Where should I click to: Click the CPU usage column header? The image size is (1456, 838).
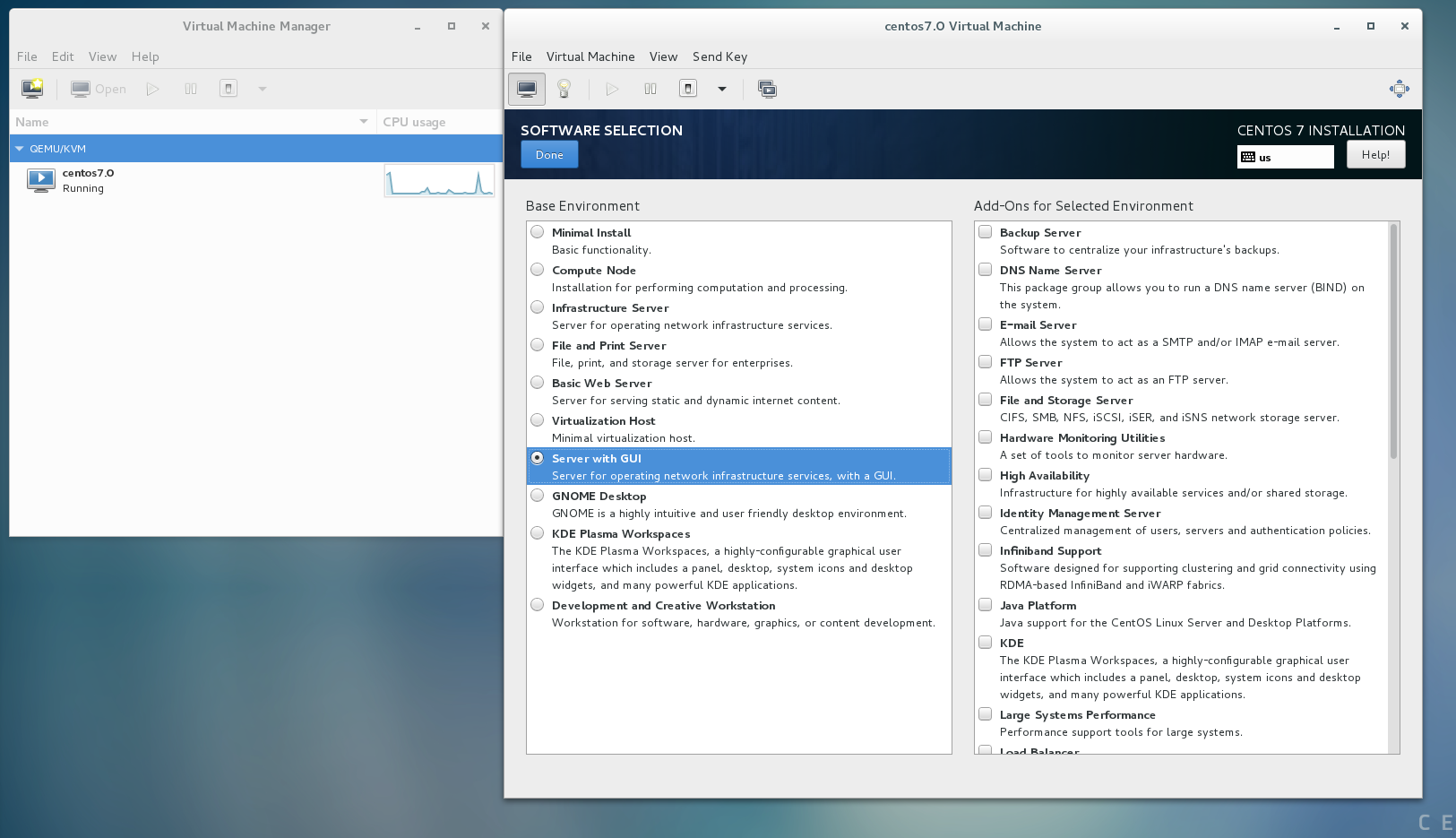coord(439,122)
